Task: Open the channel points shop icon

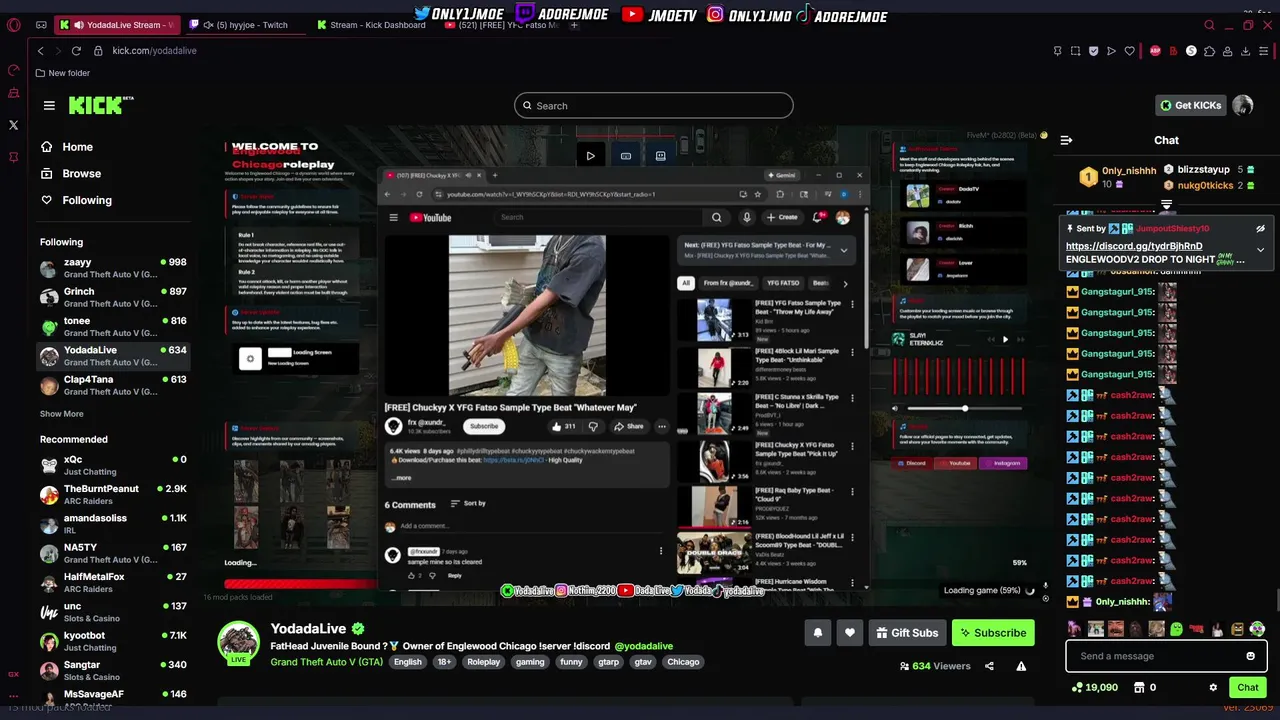Action: pyautogui.click(x=1138, y=688)
